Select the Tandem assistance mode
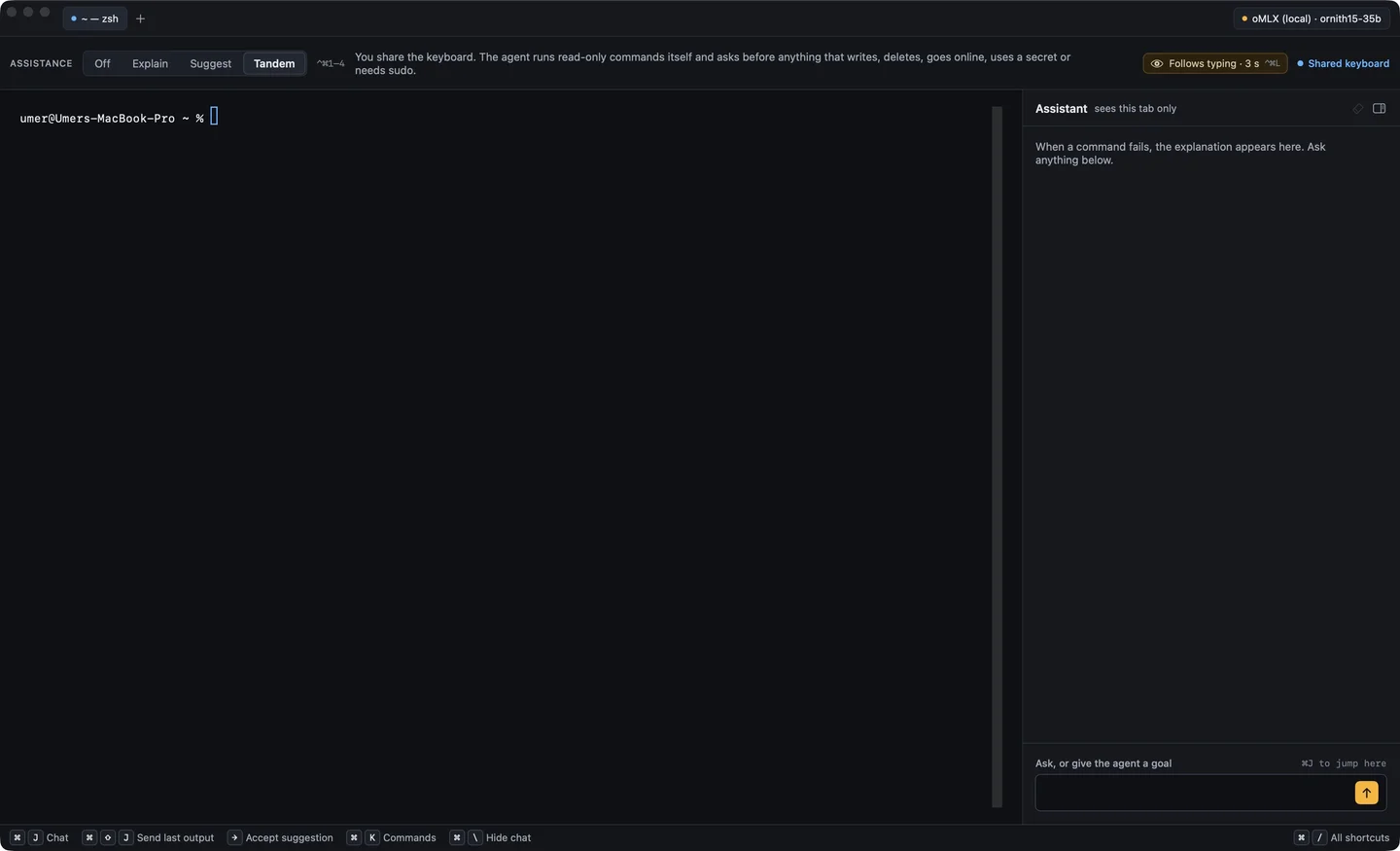1400x851 pixels. 274,63
